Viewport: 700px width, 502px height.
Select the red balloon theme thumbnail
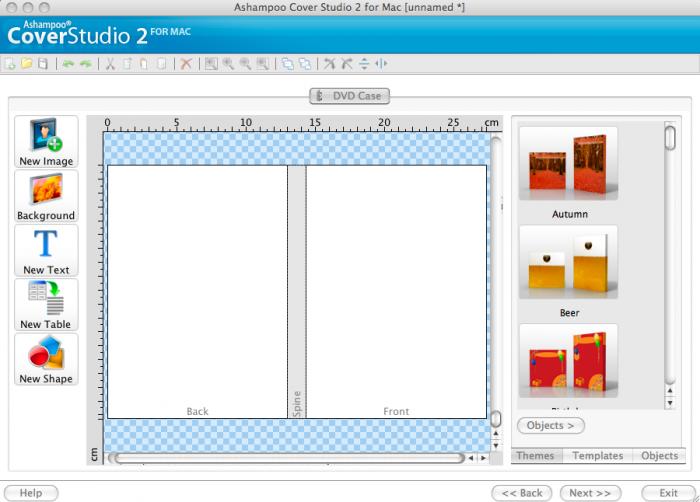coord(568,361)
